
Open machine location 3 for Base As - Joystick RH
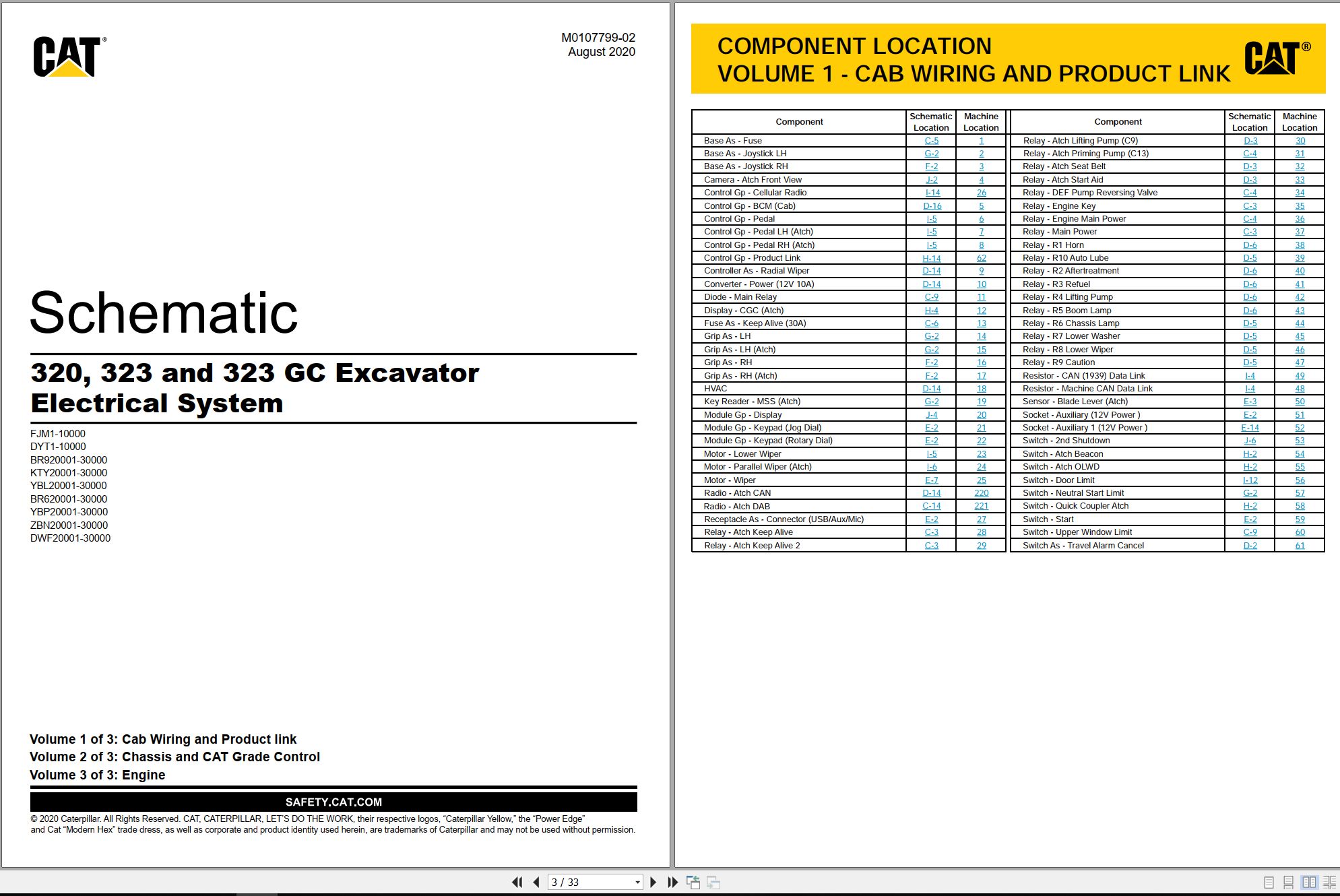981,166
